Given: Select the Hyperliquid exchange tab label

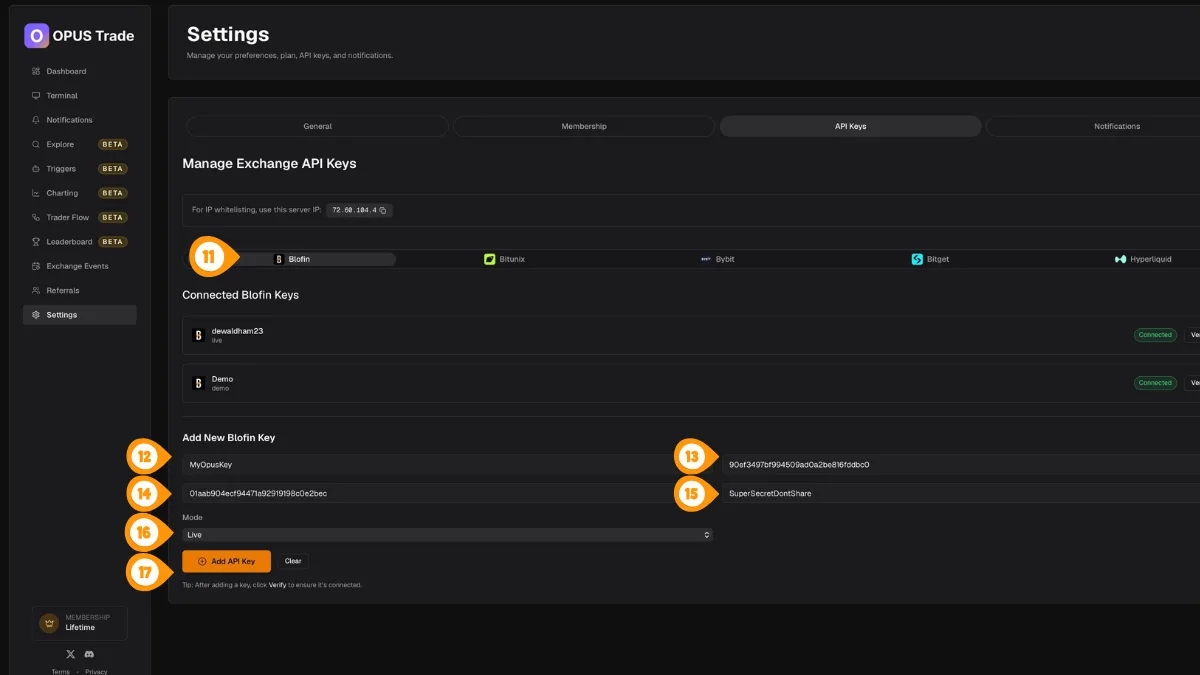Looking at the screenshot, I should pyautogui.click(x=1151, y=259).
